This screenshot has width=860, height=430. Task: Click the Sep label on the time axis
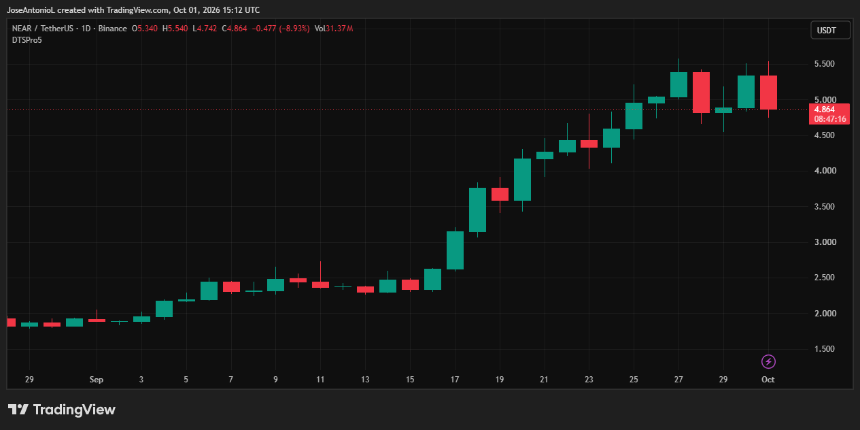(97, 380)
